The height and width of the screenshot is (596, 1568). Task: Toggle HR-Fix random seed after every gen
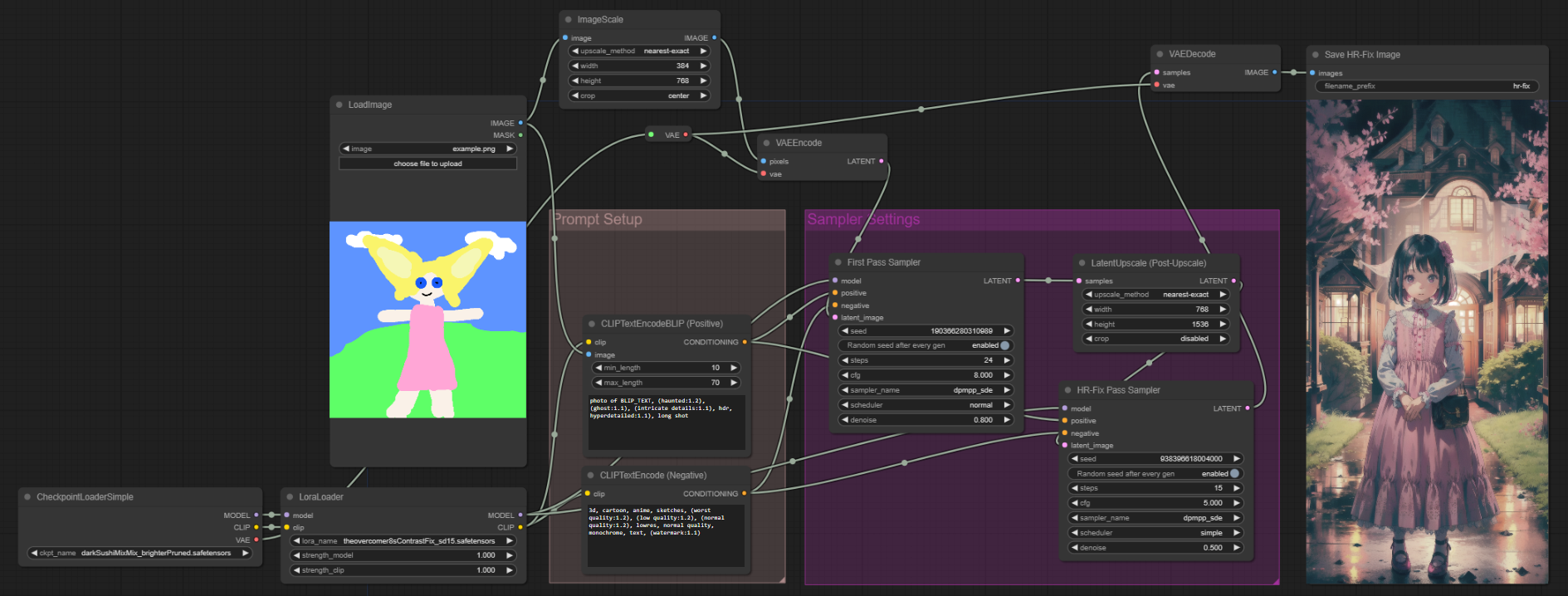click(x=1155, y=474)
